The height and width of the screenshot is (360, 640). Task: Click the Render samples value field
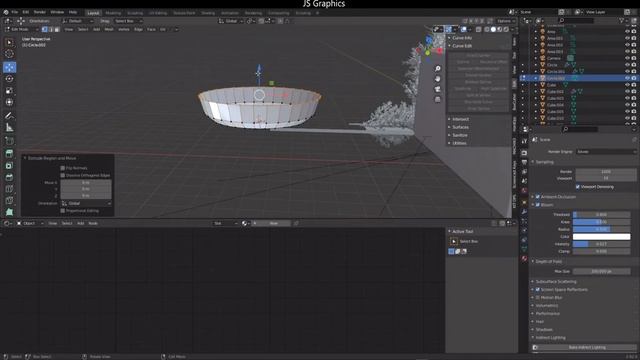point(606,171)
